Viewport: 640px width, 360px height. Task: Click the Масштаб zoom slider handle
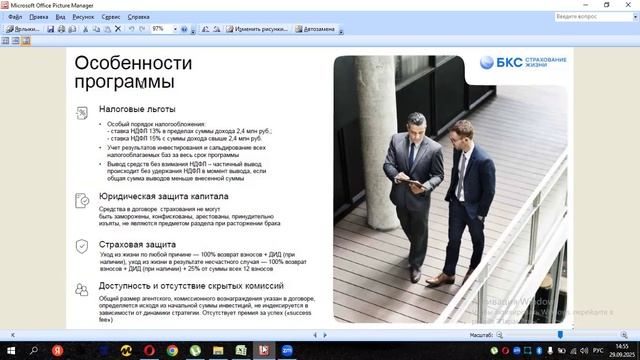tap(560, 335)
